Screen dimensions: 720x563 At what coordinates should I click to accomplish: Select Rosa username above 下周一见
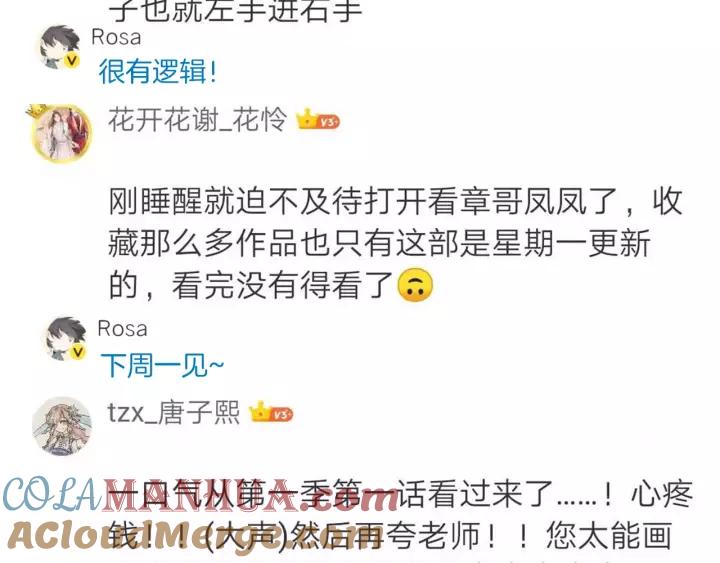122,329
